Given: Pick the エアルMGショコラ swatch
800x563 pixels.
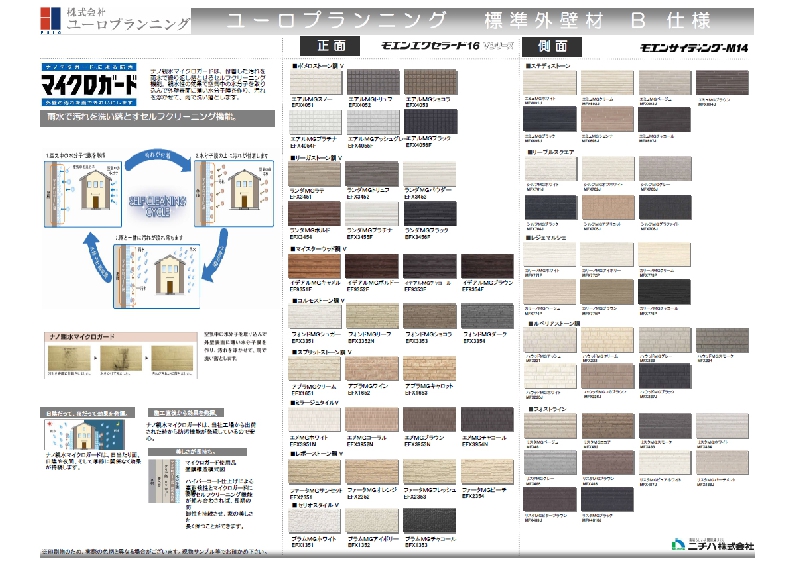Looking at the screenshot, I should [431, 82].
